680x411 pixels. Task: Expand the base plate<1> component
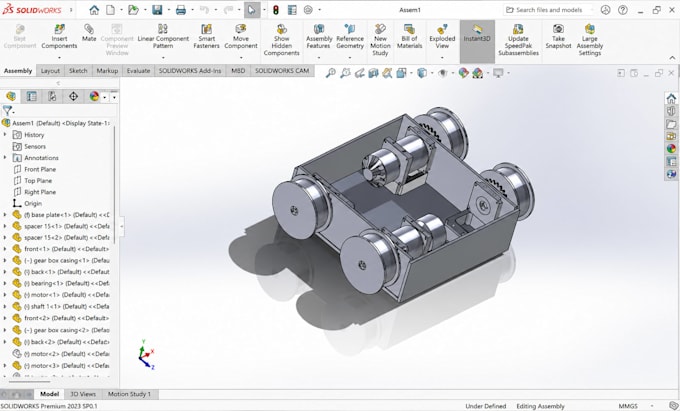click(5, 215)
